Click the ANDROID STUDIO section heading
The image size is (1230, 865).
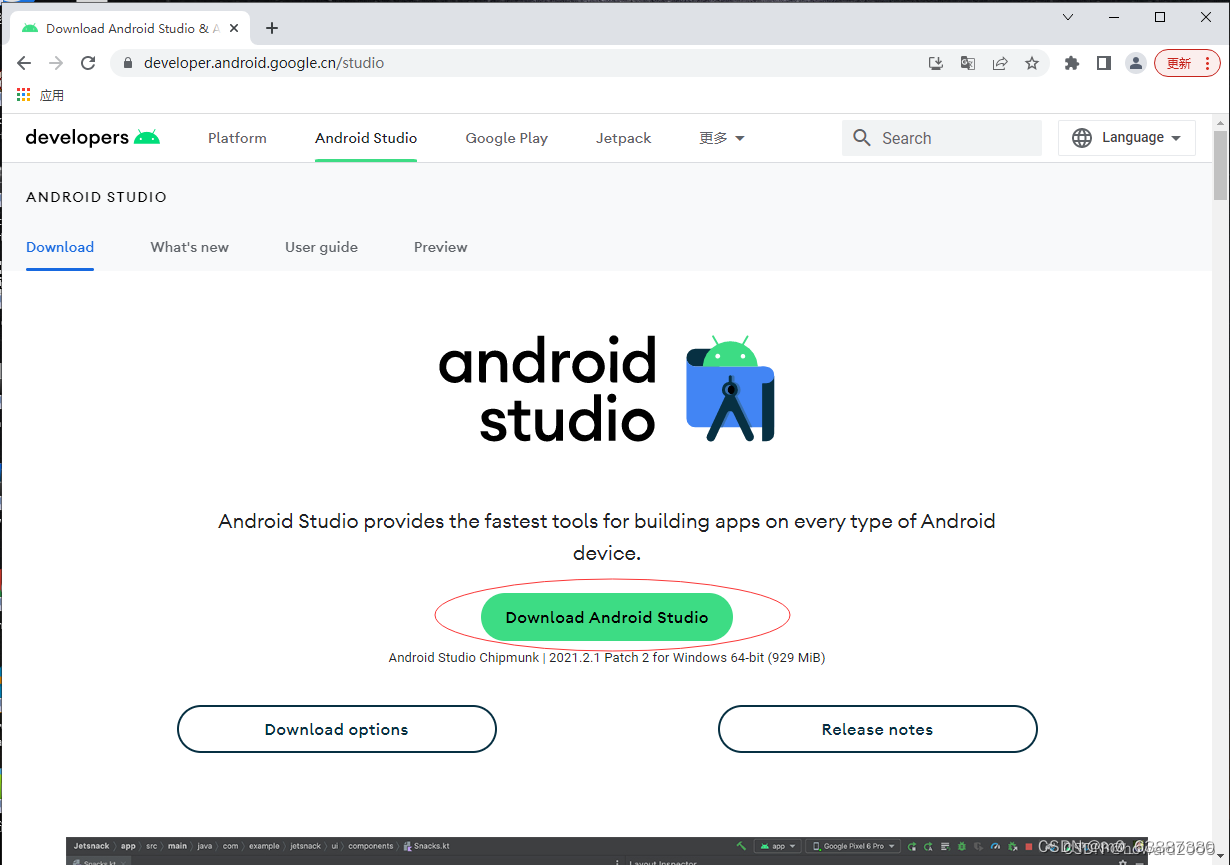96,197
